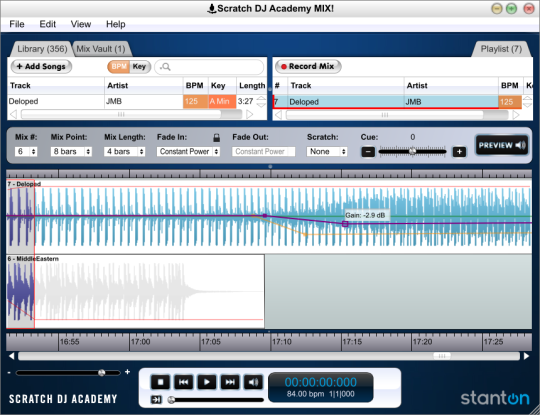
Task: Click the 17:10 timeline marker
Action: [282, 342]
